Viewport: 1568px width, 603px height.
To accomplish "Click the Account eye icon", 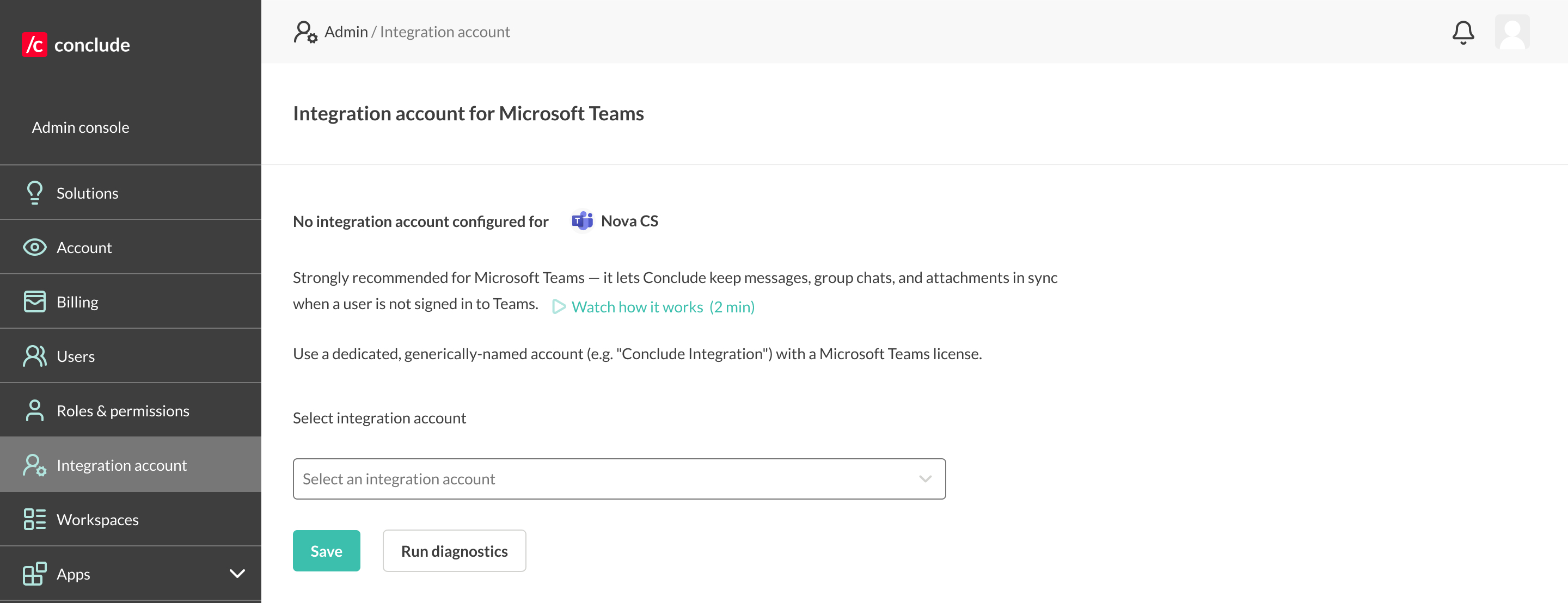I will [x=35, y=247].
